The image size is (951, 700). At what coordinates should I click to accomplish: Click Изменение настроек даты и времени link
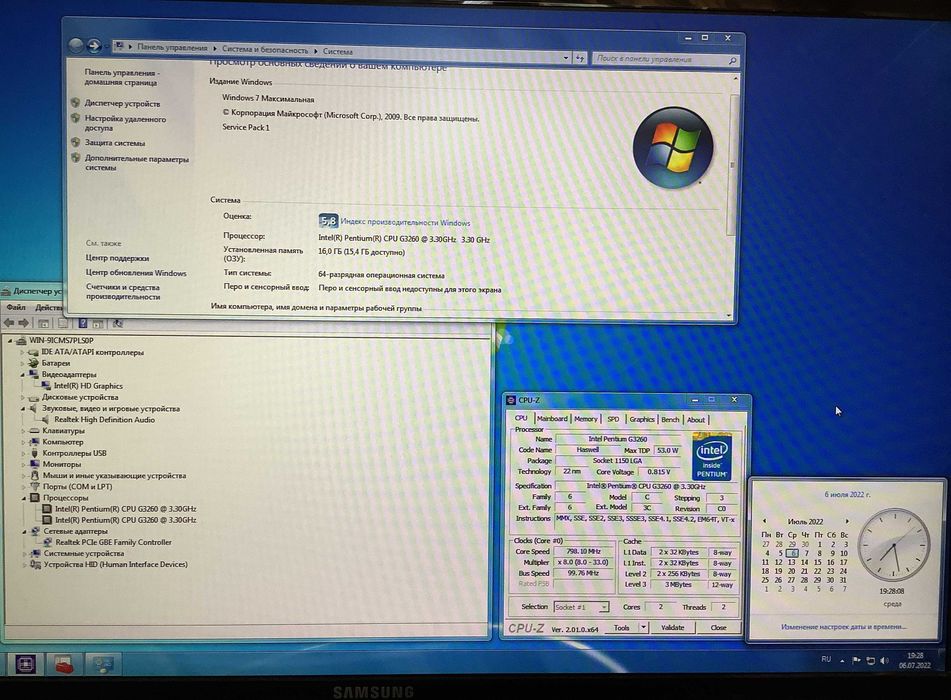click(x=844, y=627)
